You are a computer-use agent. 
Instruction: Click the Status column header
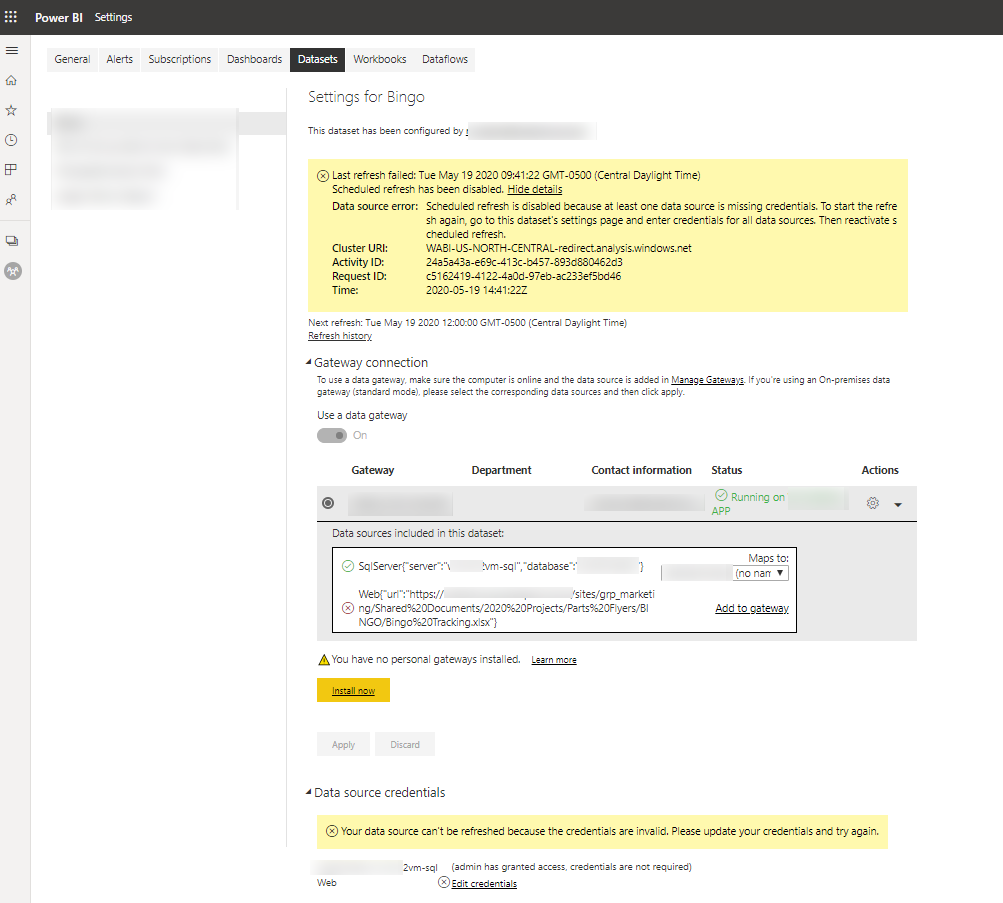pos(727,470)
